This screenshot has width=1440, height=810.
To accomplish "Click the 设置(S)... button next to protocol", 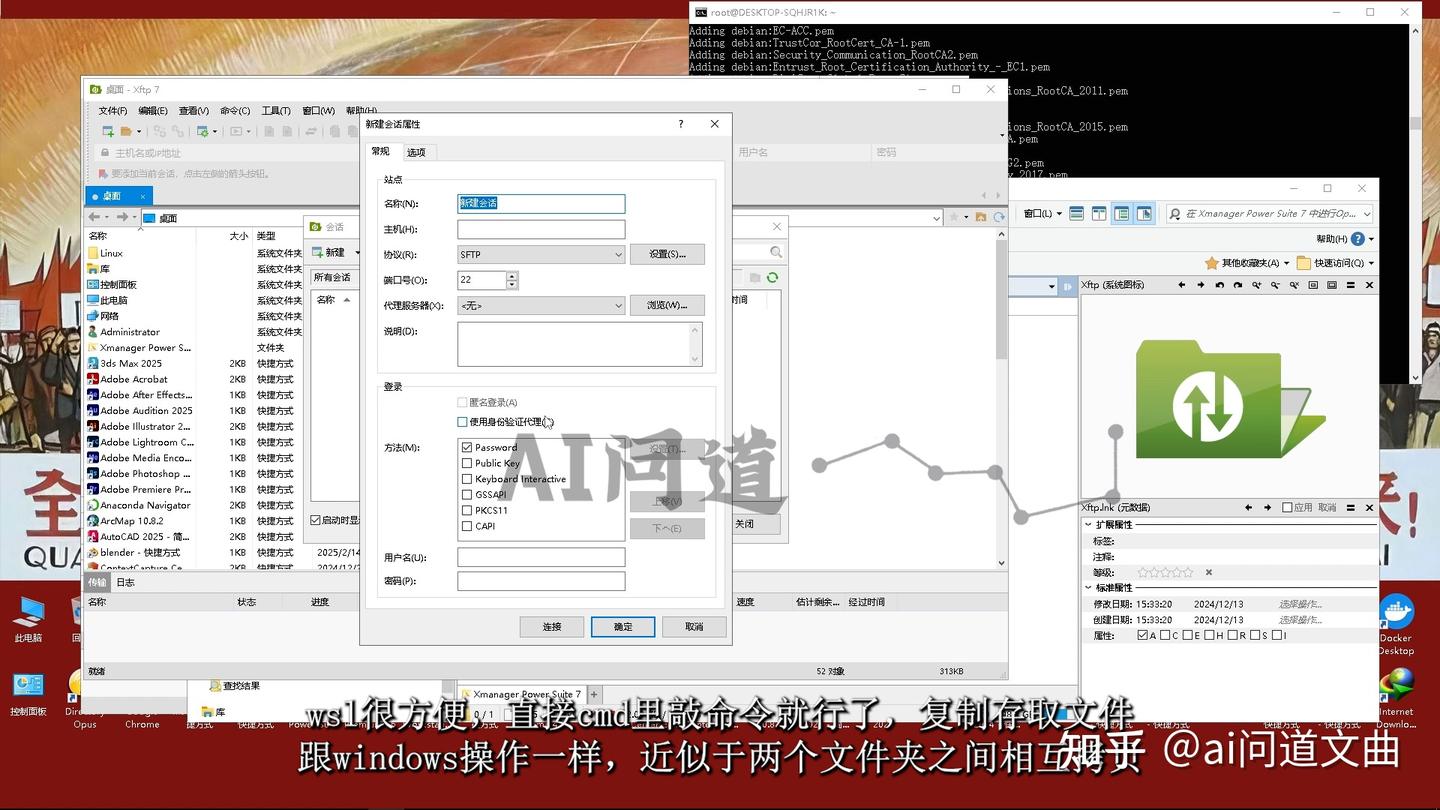I will pyautogui.click(x=667, y=254).
